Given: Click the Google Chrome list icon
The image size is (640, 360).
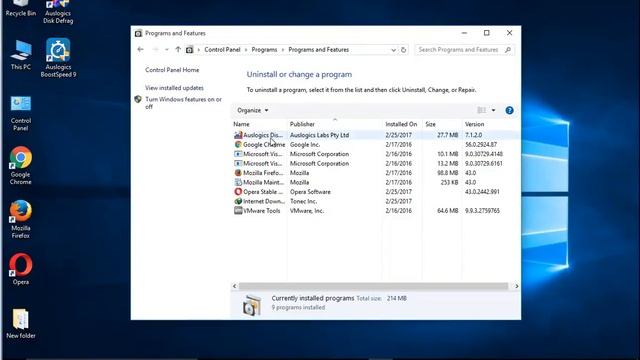Looking at the screenshot, I should (238, 144).
